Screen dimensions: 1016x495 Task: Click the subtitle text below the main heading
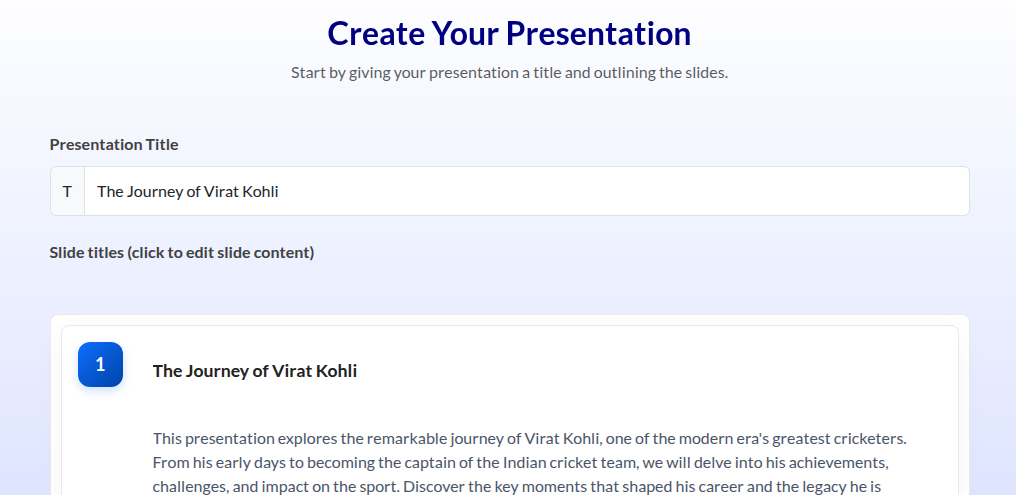pyautogui.click(x=509, y=73)
